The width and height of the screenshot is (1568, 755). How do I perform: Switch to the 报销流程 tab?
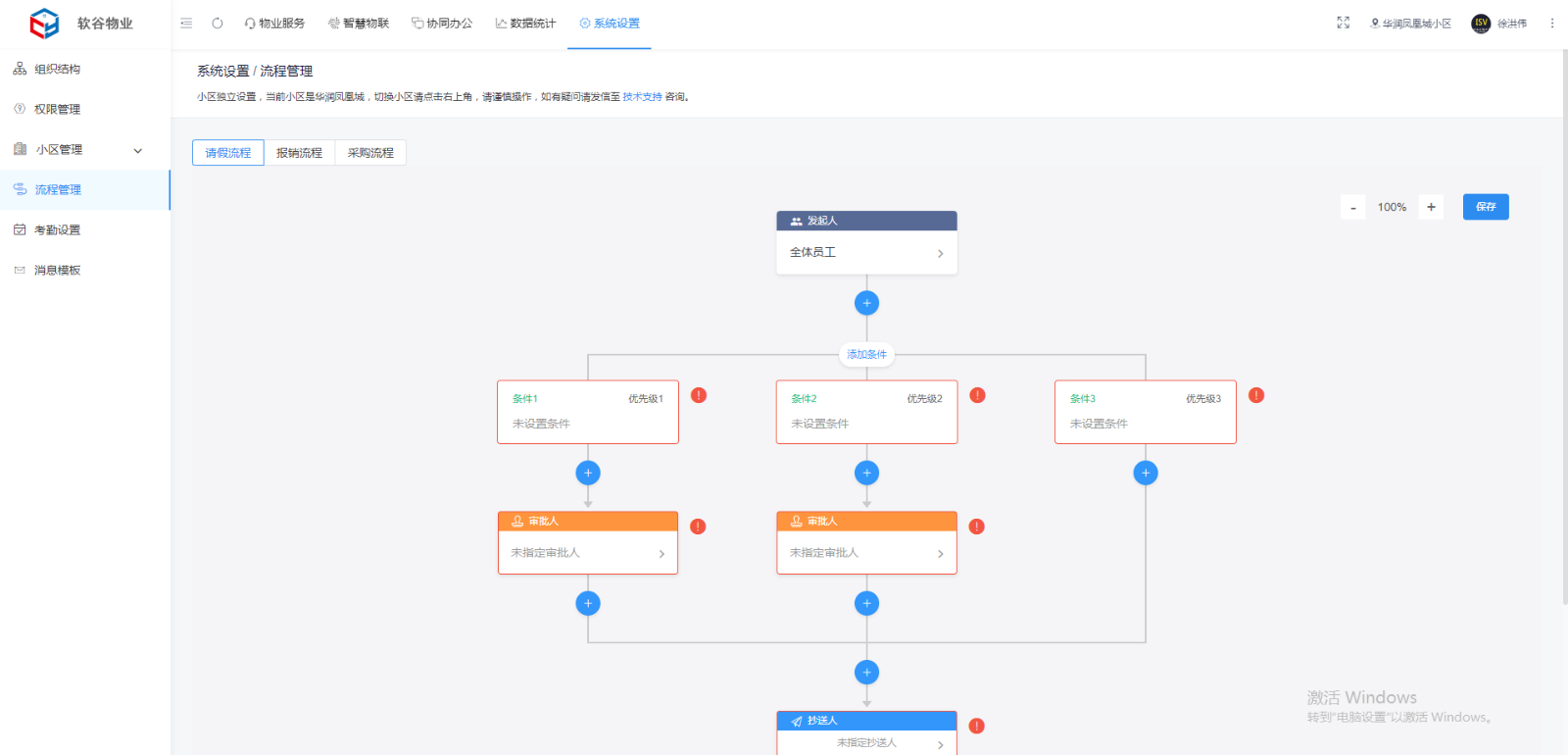tap(299, 153)
